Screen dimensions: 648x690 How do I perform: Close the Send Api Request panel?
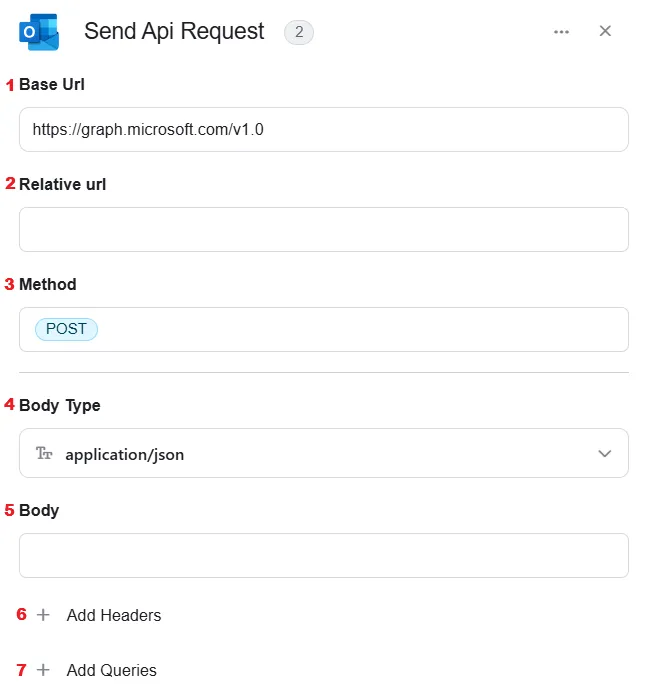coord(605,31)
